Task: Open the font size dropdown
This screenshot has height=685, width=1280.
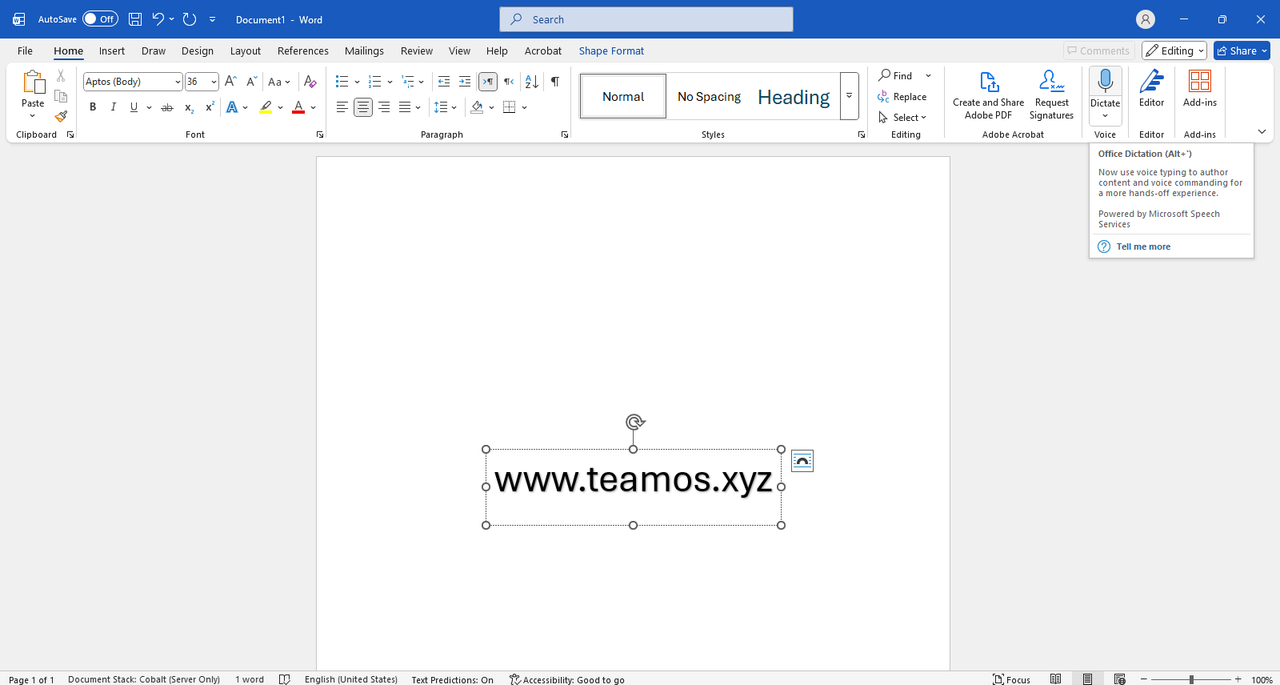Action: [214, 82]
